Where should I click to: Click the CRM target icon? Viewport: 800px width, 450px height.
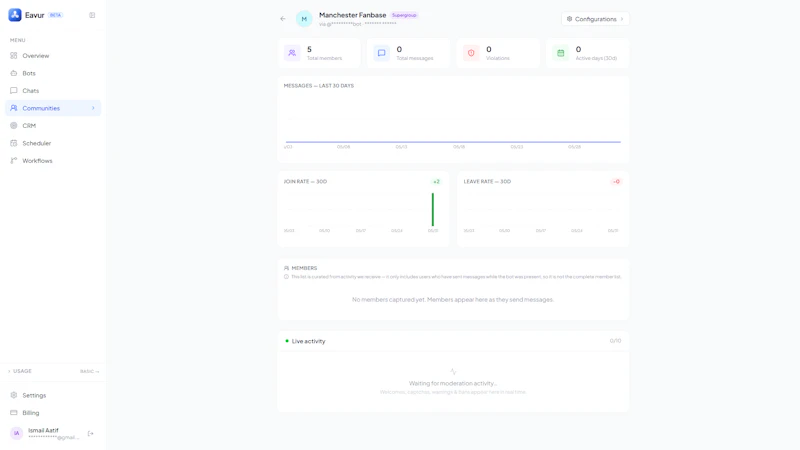pyautogui.click(x=14, y=126)
